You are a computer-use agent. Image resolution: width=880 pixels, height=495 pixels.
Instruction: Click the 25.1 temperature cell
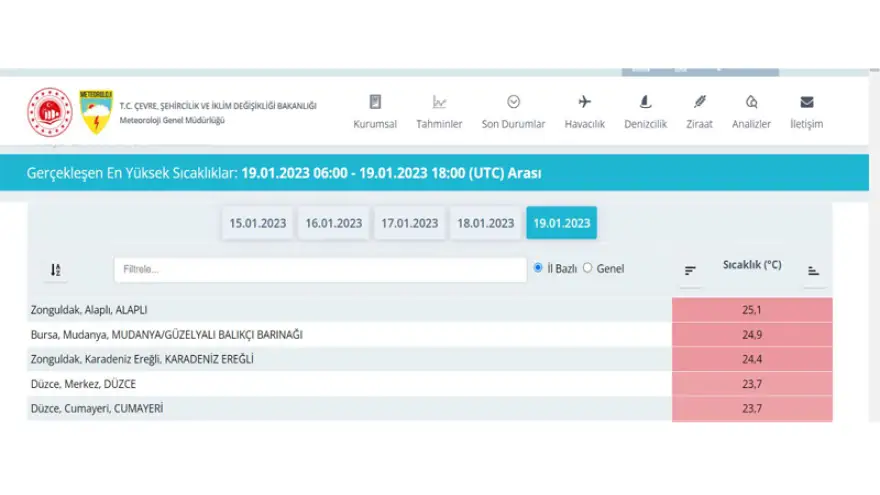[x=752, y=310]
